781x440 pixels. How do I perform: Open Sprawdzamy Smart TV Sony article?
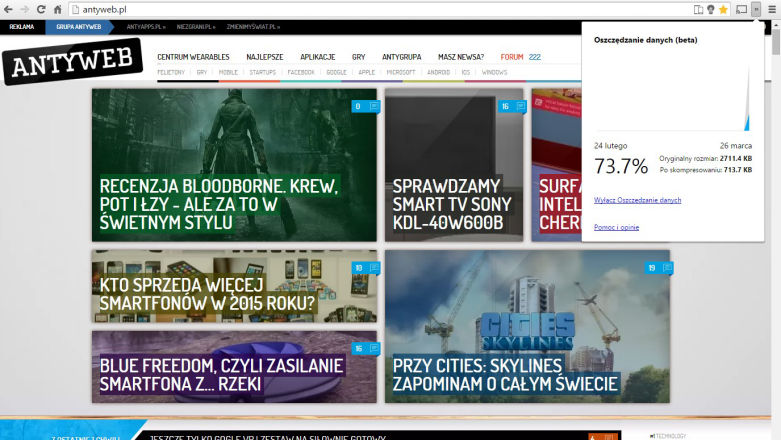pyautogui.click(x=454, y=165)
